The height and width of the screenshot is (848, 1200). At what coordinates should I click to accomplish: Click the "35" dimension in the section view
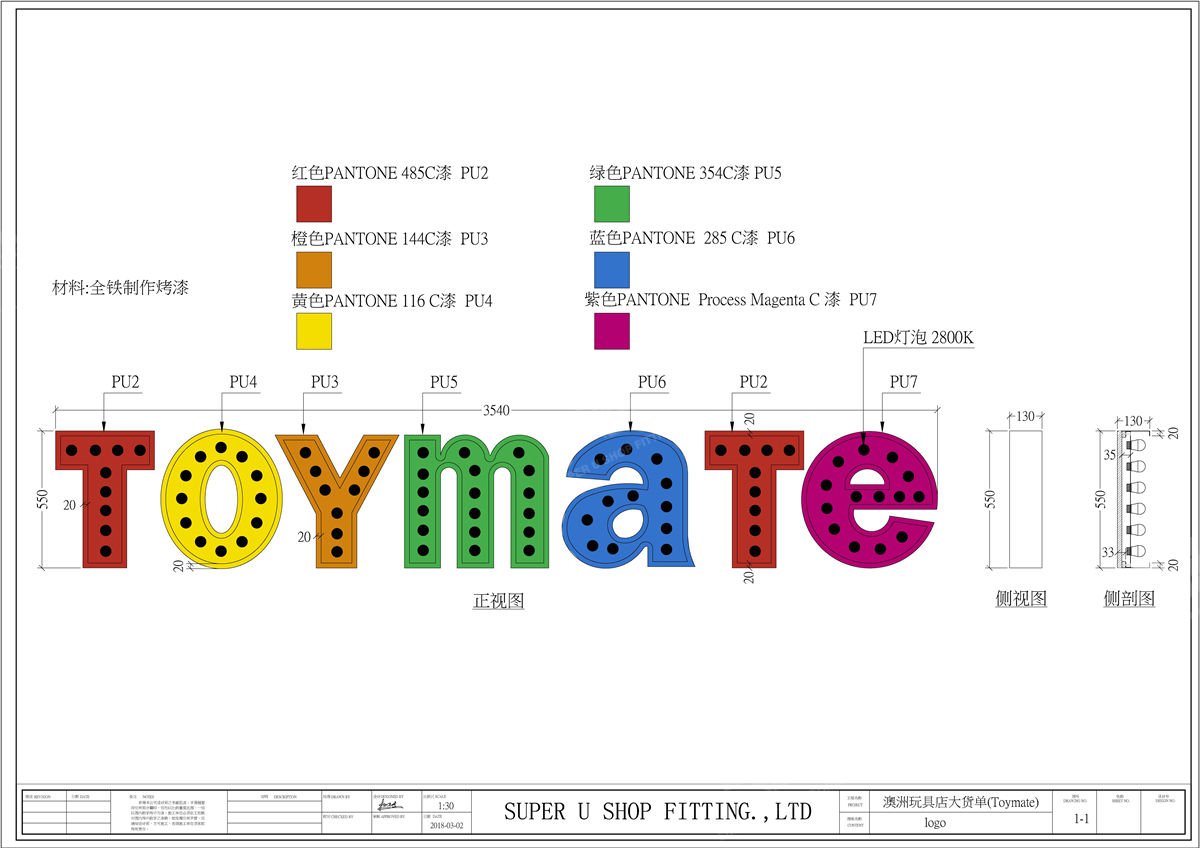1109,455
